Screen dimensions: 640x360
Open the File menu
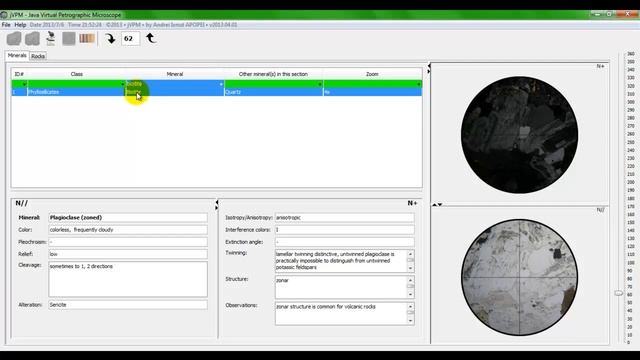click(x=6, y=25)
